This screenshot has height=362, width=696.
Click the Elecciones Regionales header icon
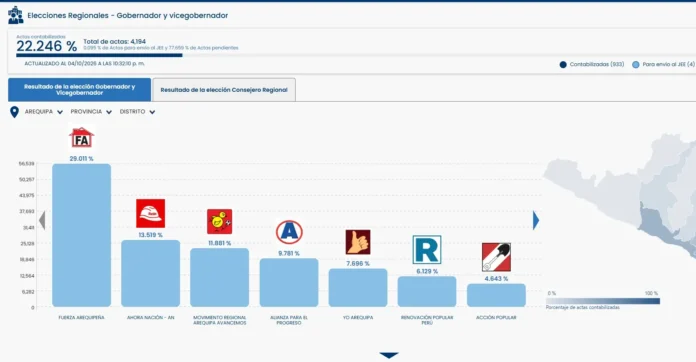tap(16, 15)
